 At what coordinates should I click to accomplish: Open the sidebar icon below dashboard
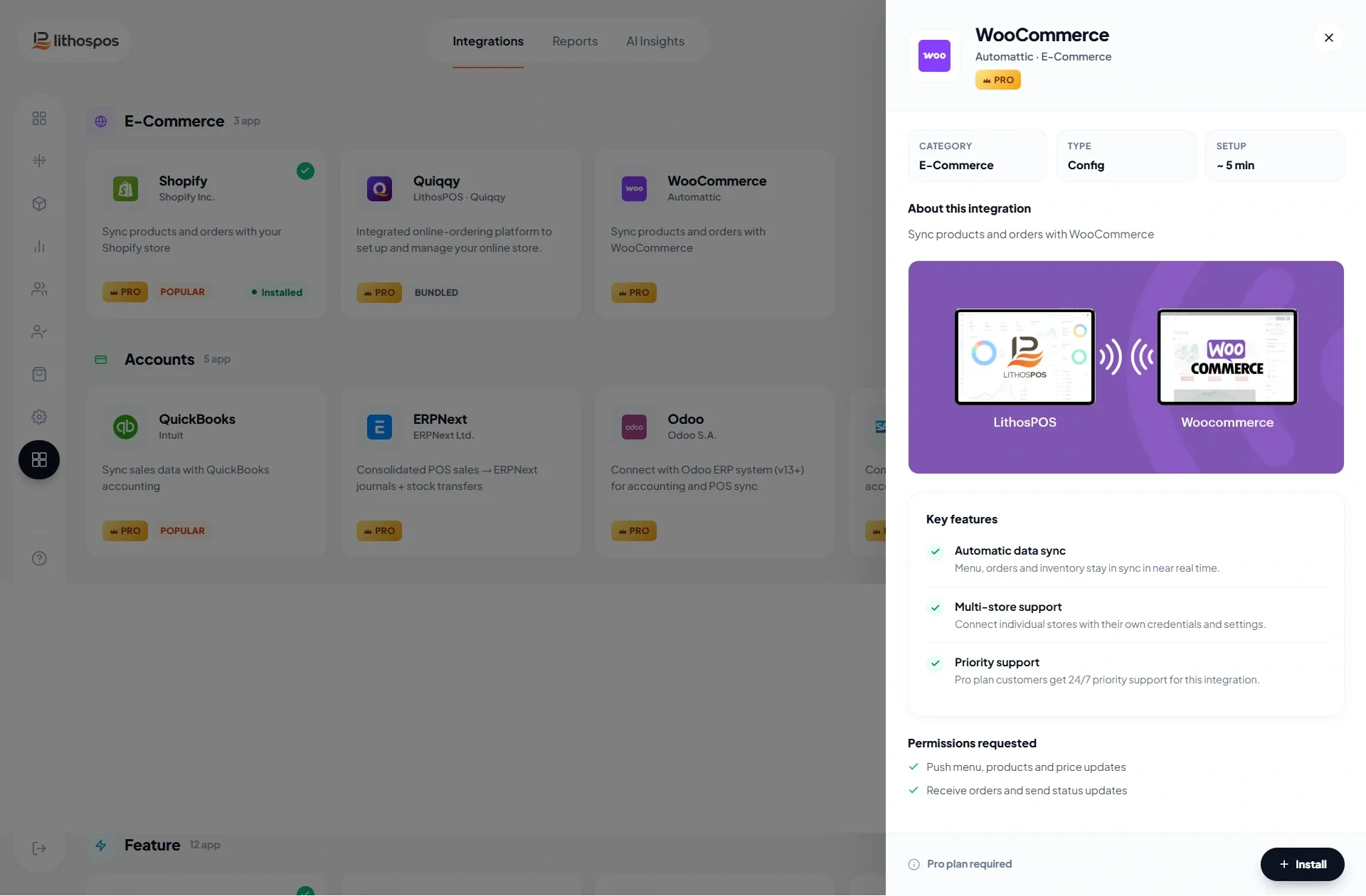pos(39,161)
